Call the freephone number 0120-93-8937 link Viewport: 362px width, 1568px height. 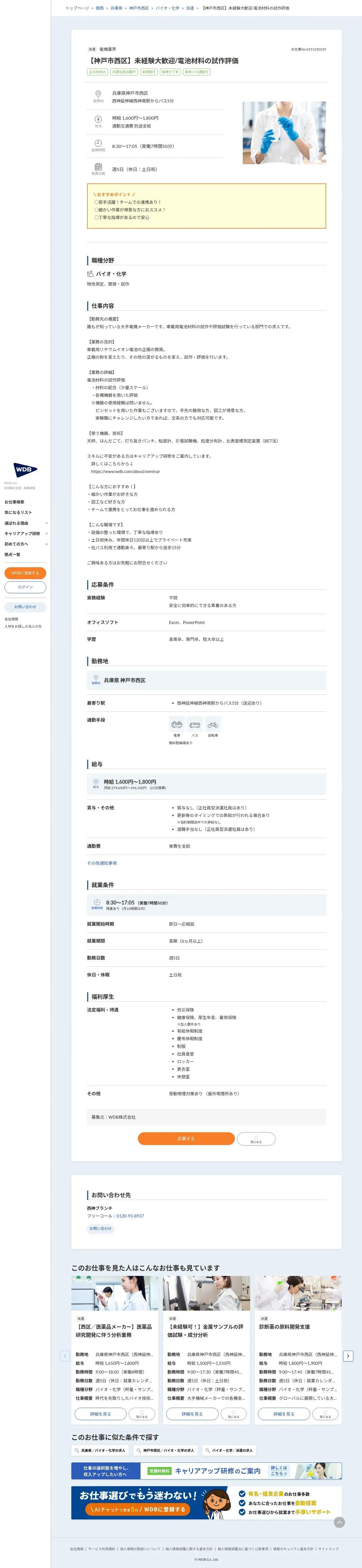point(130,1216)
